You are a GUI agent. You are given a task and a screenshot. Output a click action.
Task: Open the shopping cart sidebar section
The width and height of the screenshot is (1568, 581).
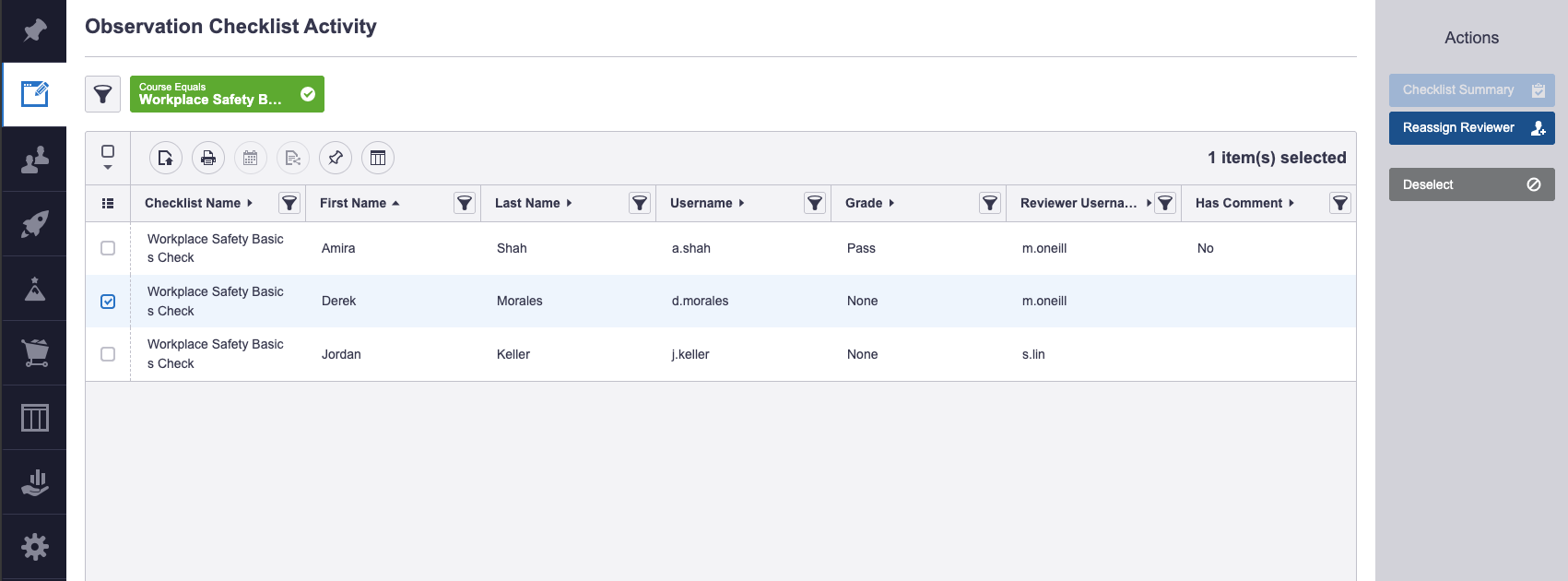click(34, 353)
